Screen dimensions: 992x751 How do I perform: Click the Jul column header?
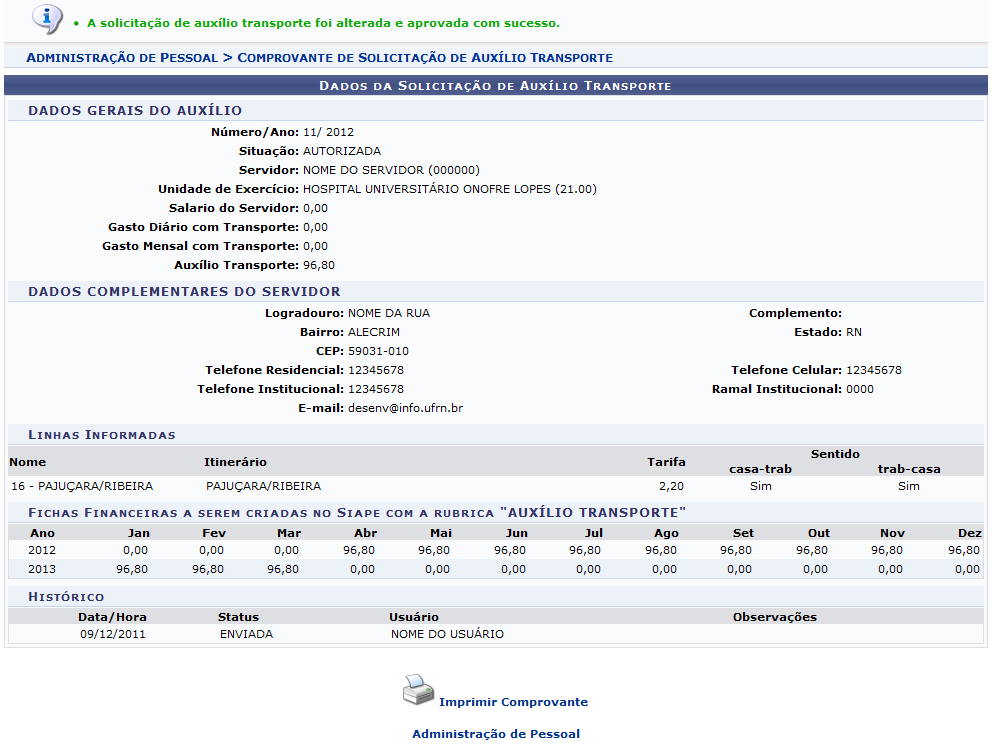coord(593,533)
